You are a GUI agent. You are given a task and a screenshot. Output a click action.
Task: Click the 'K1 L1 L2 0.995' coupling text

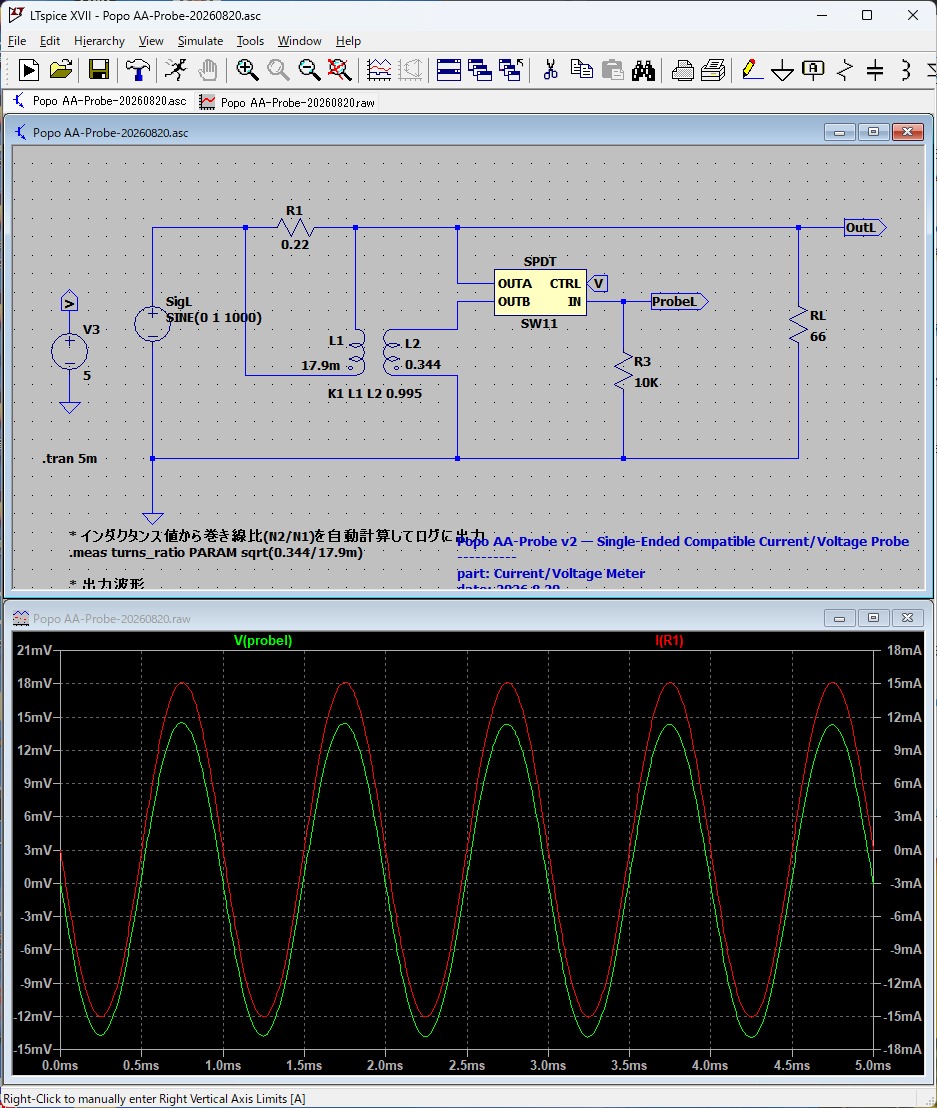(375, 393)
